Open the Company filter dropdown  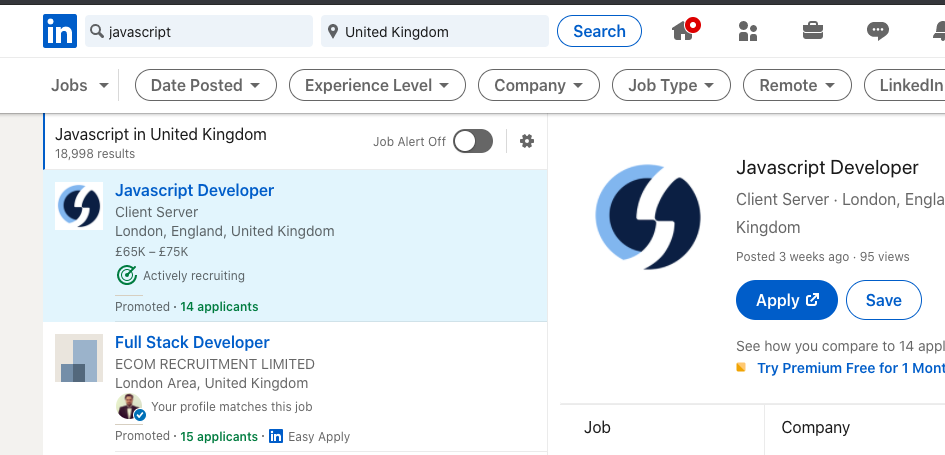(x=538, y=85)
